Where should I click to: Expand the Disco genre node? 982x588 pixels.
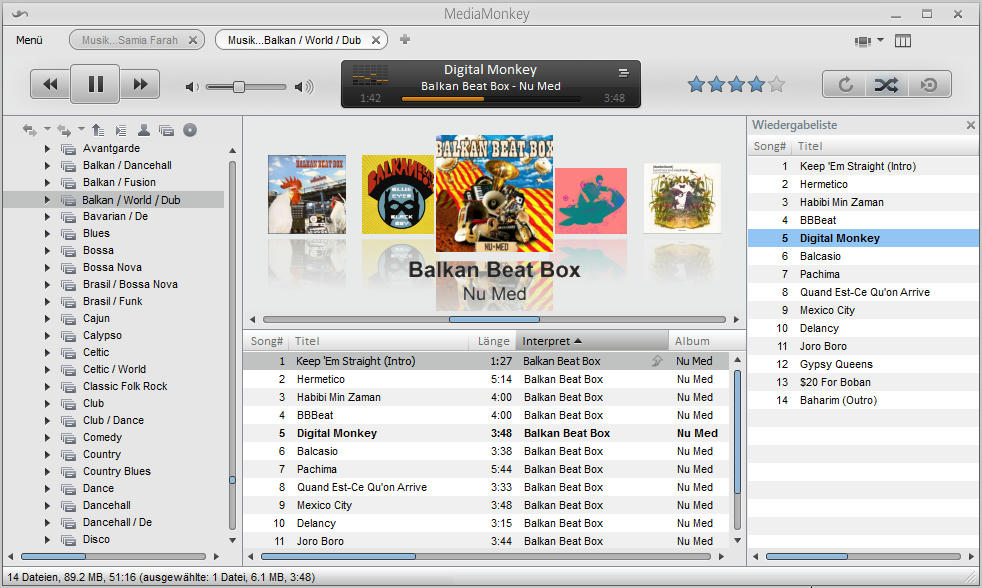click(47, 540)
